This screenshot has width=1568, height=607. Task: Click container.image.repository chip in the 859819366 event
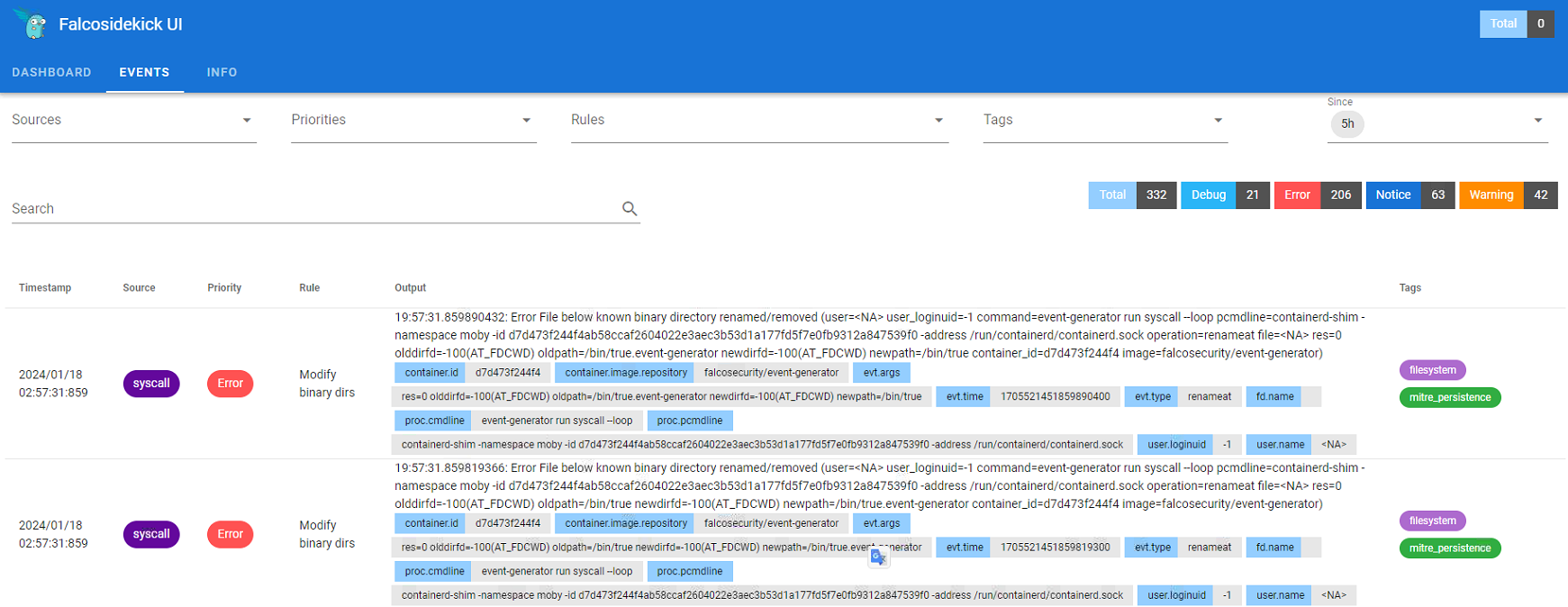tap(626, 523)
